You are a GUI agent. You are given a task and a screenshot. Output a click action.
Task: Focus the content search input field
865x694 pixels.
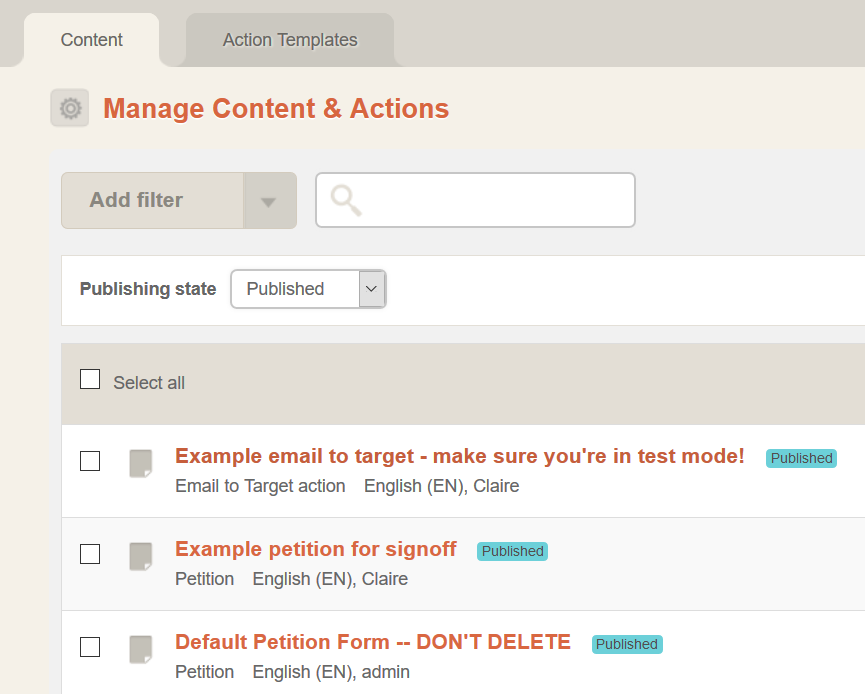click(x=476, y=200)
